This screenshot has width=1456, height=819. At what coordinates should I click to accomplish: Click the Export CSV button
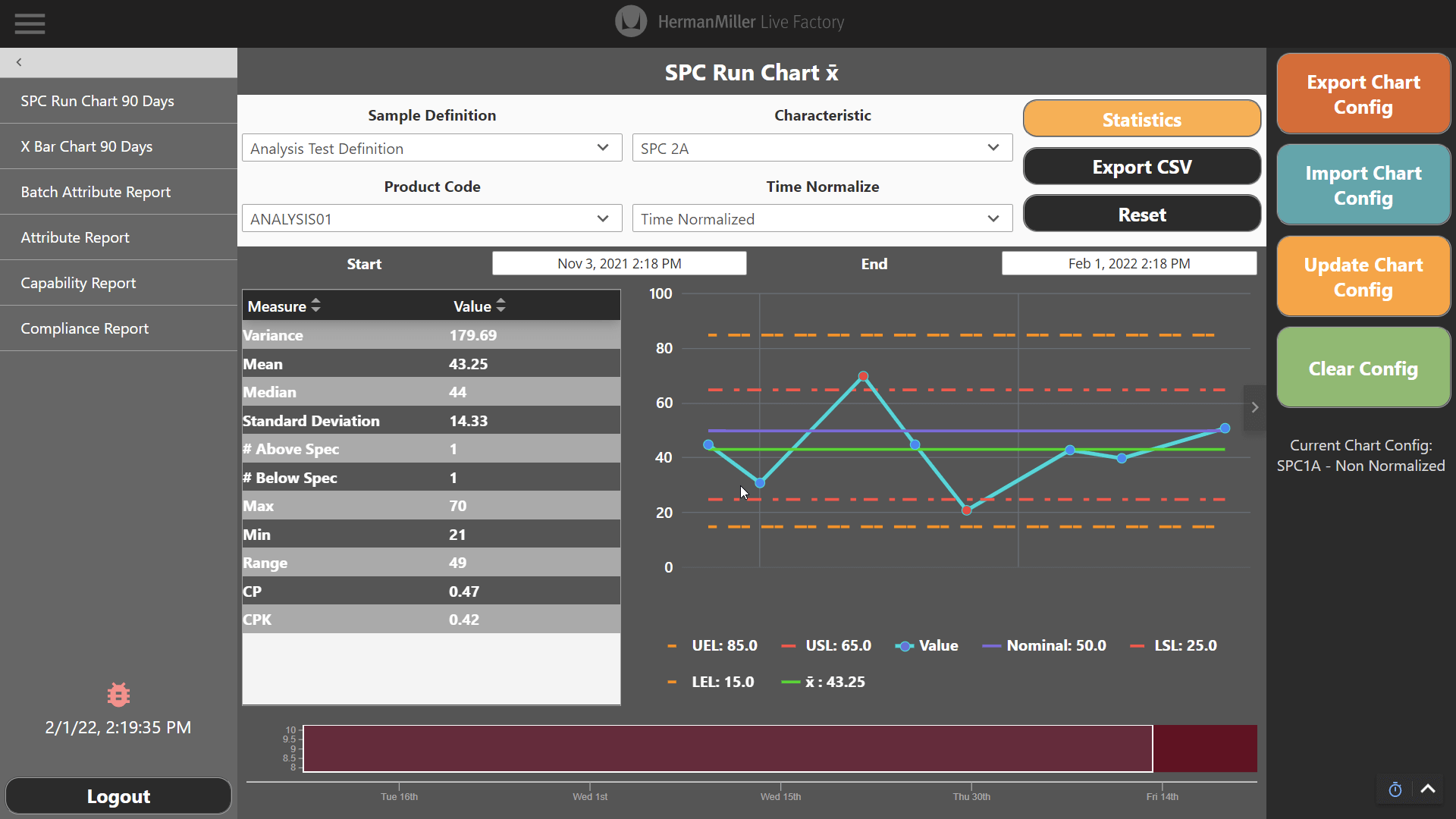(1141, 167)
